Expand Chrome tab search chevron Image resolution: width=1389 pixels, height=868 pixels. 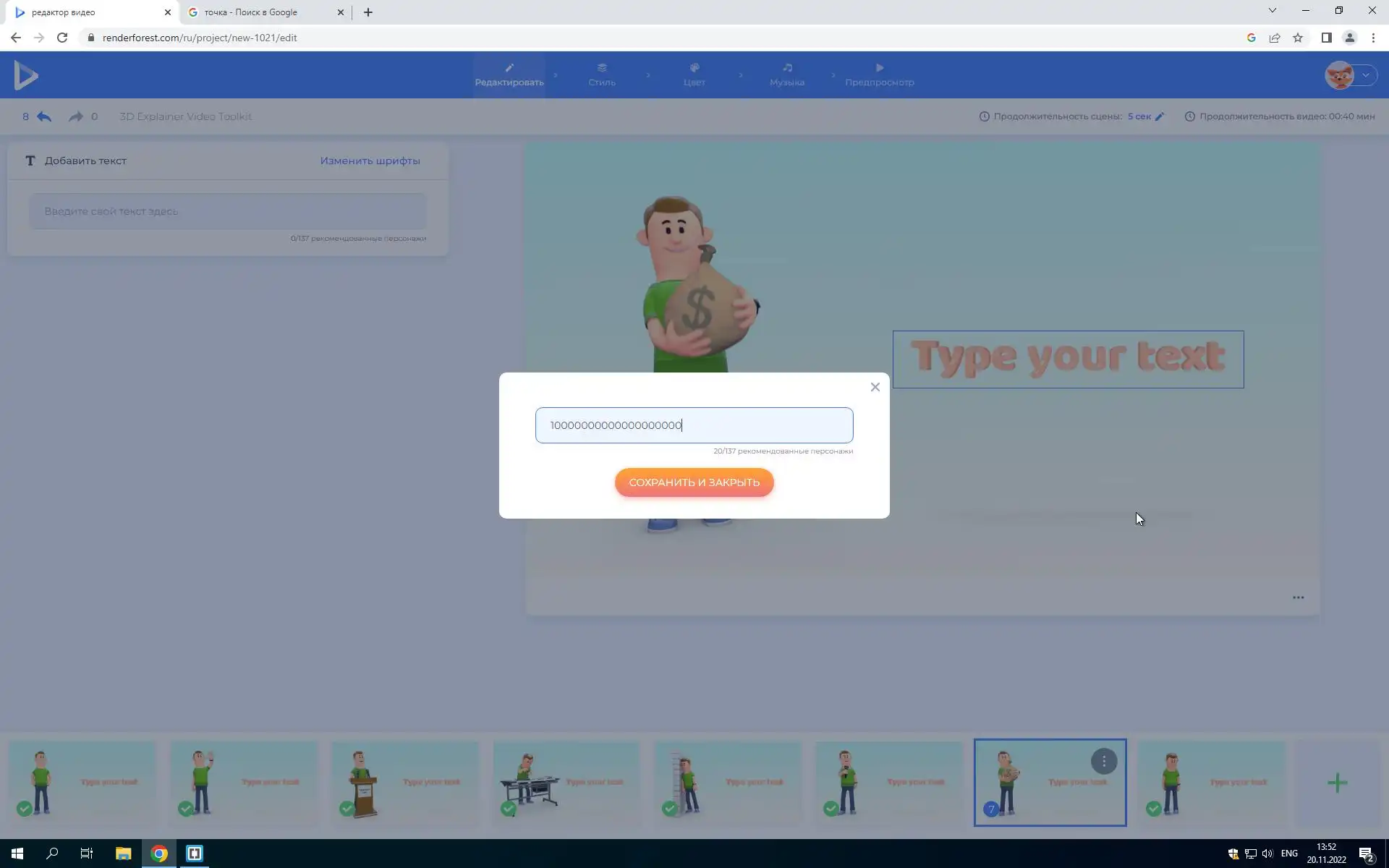click(x=1272, y=11)
